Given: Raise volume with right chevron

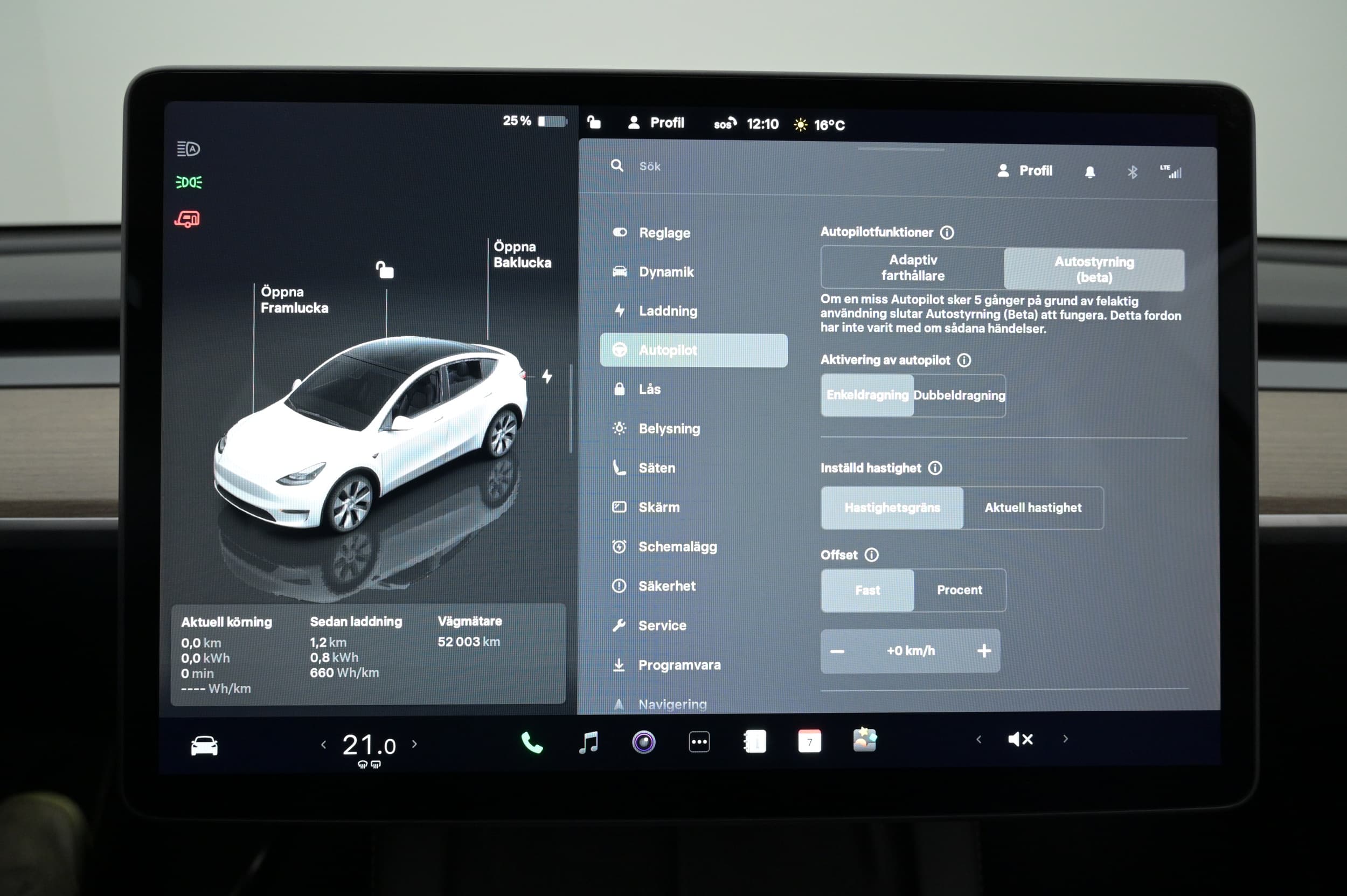Looking at the screenshot, I should 1065,739.
